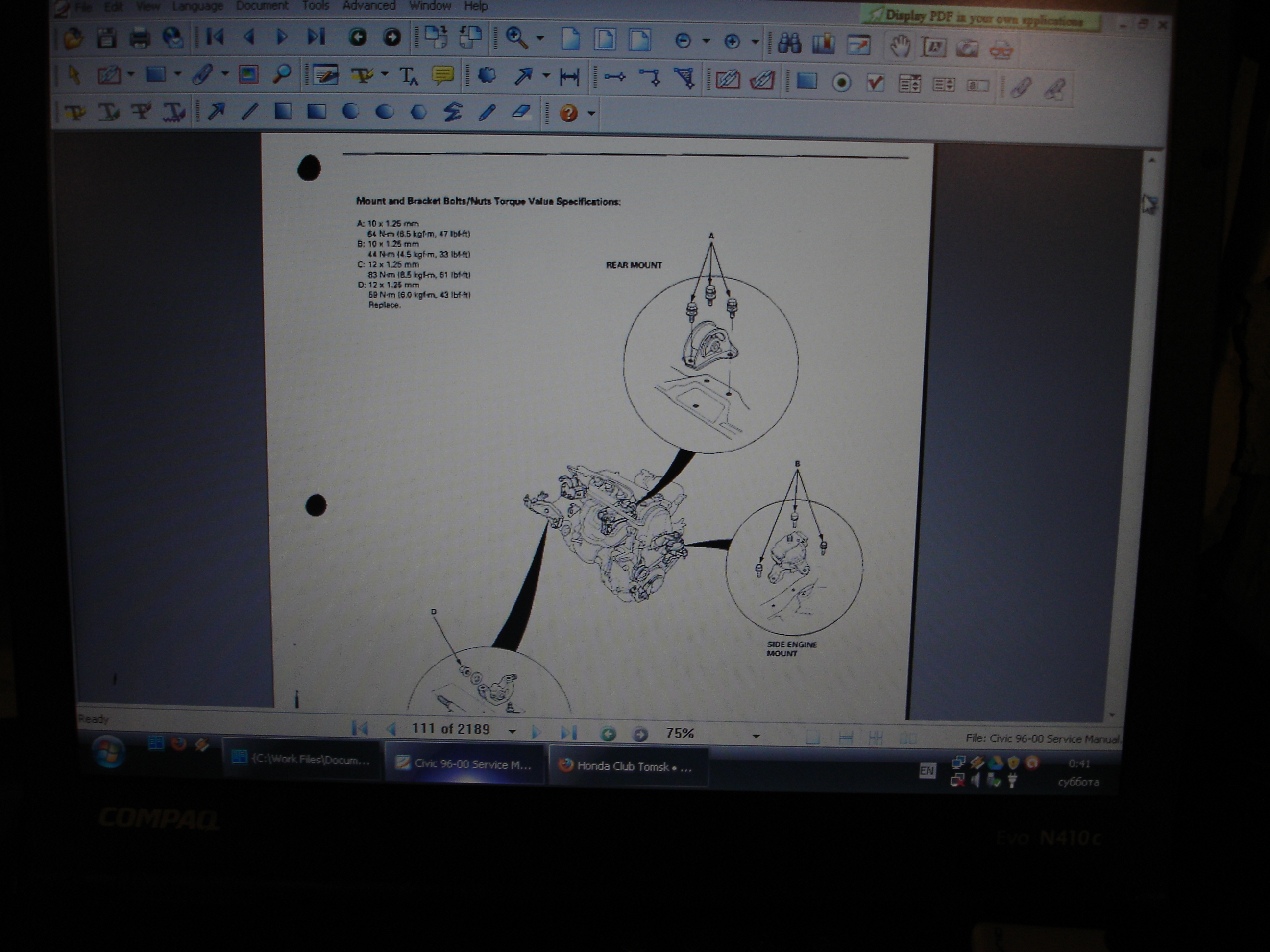Click the vertical scrollbar up arrow
This screenshot has width=1270, height=952.
1151,161
